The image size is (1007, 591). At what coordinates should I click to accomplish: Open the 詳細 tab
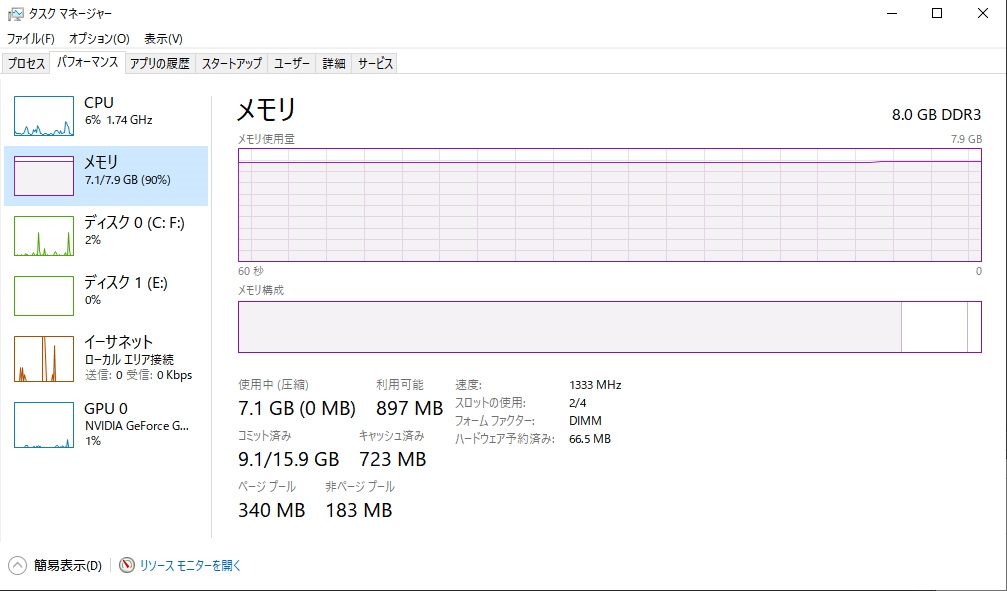[334, 63]
